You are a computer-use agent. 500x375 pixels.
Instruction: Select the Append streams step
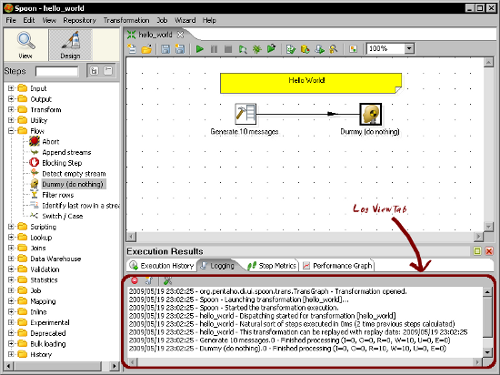click(67, 152)
